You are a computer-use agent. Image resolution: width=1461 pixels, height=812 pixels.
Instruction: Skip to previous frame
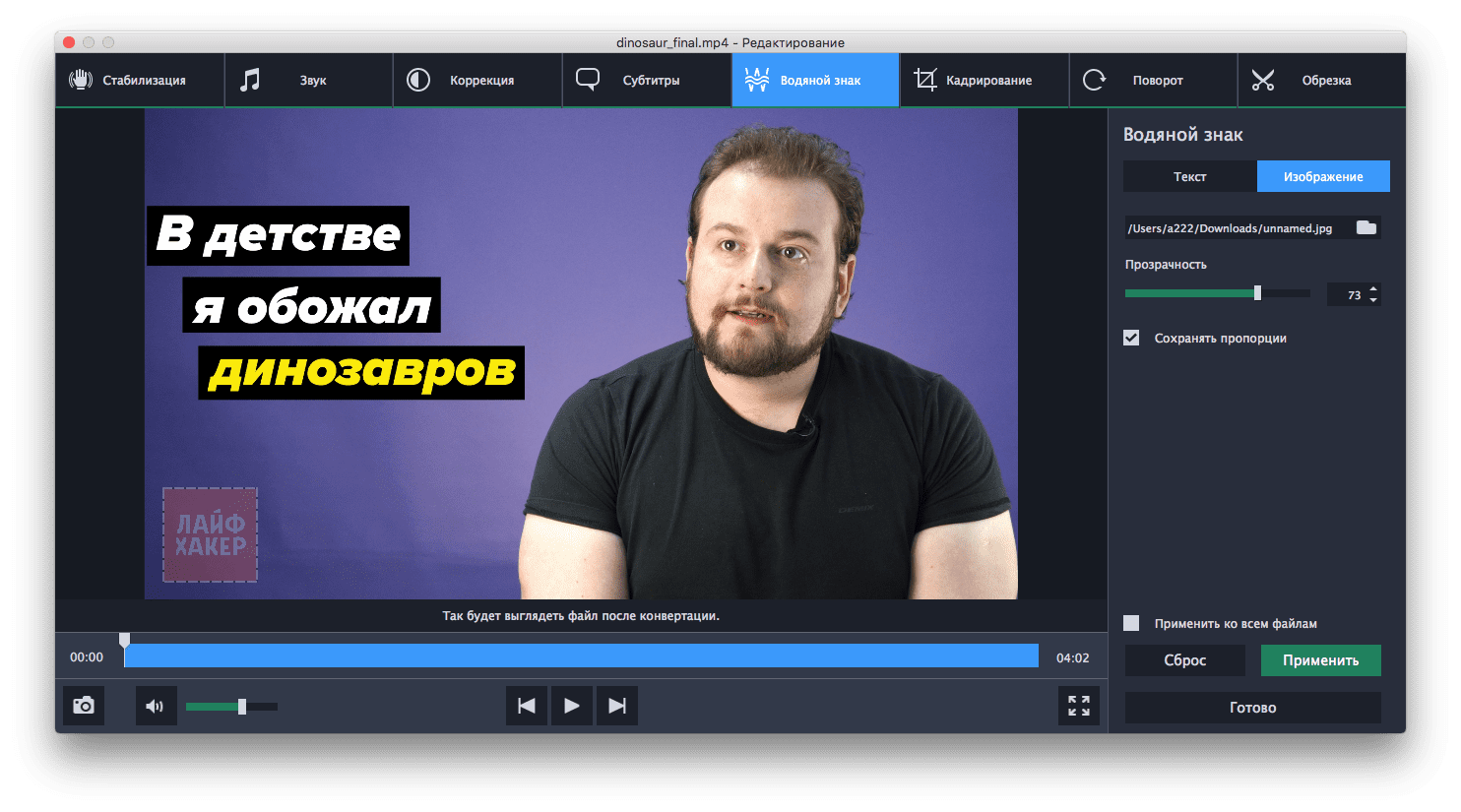point(527,706)
